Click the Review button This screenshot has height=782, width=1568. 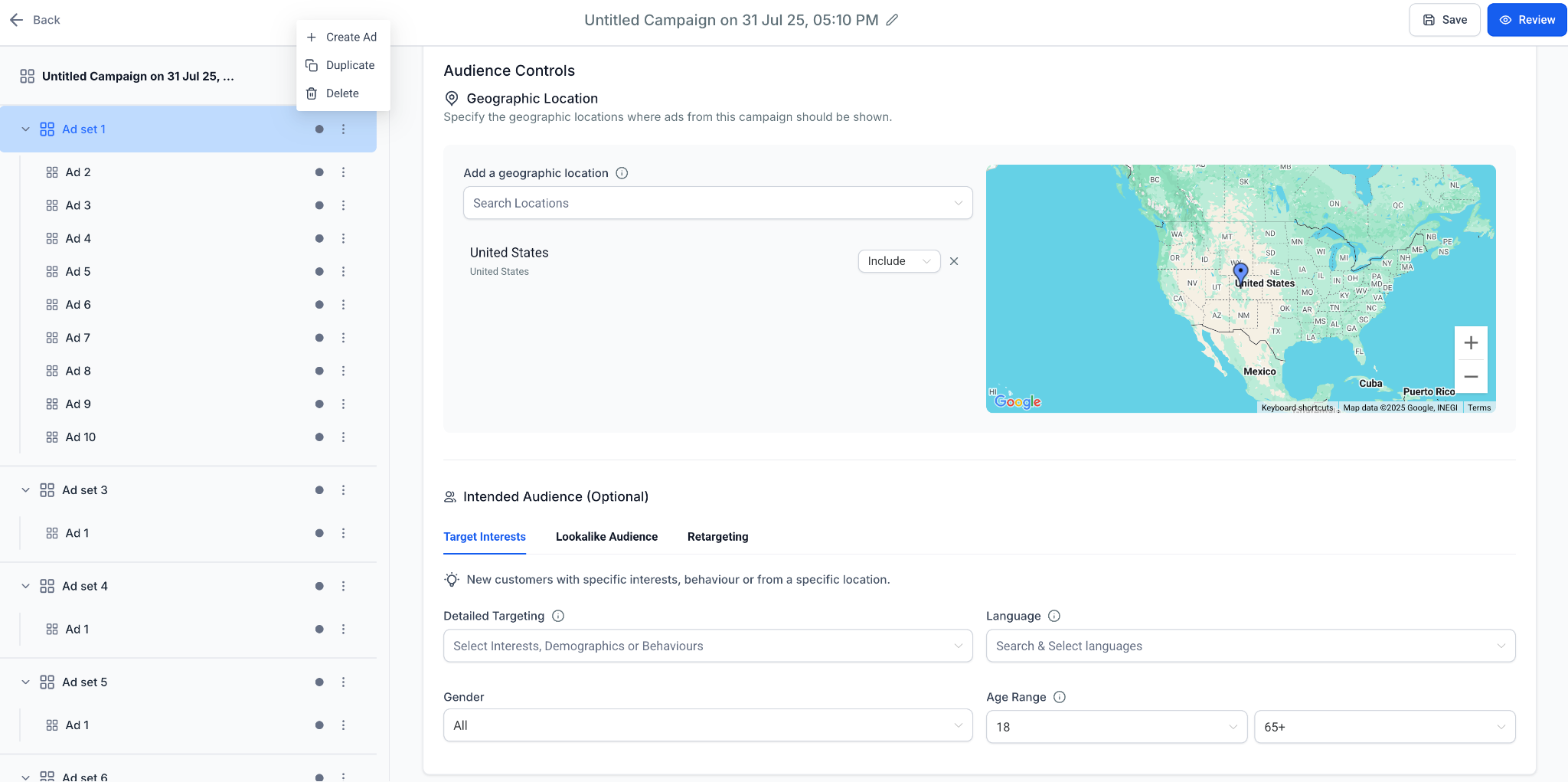[1526, 19]
